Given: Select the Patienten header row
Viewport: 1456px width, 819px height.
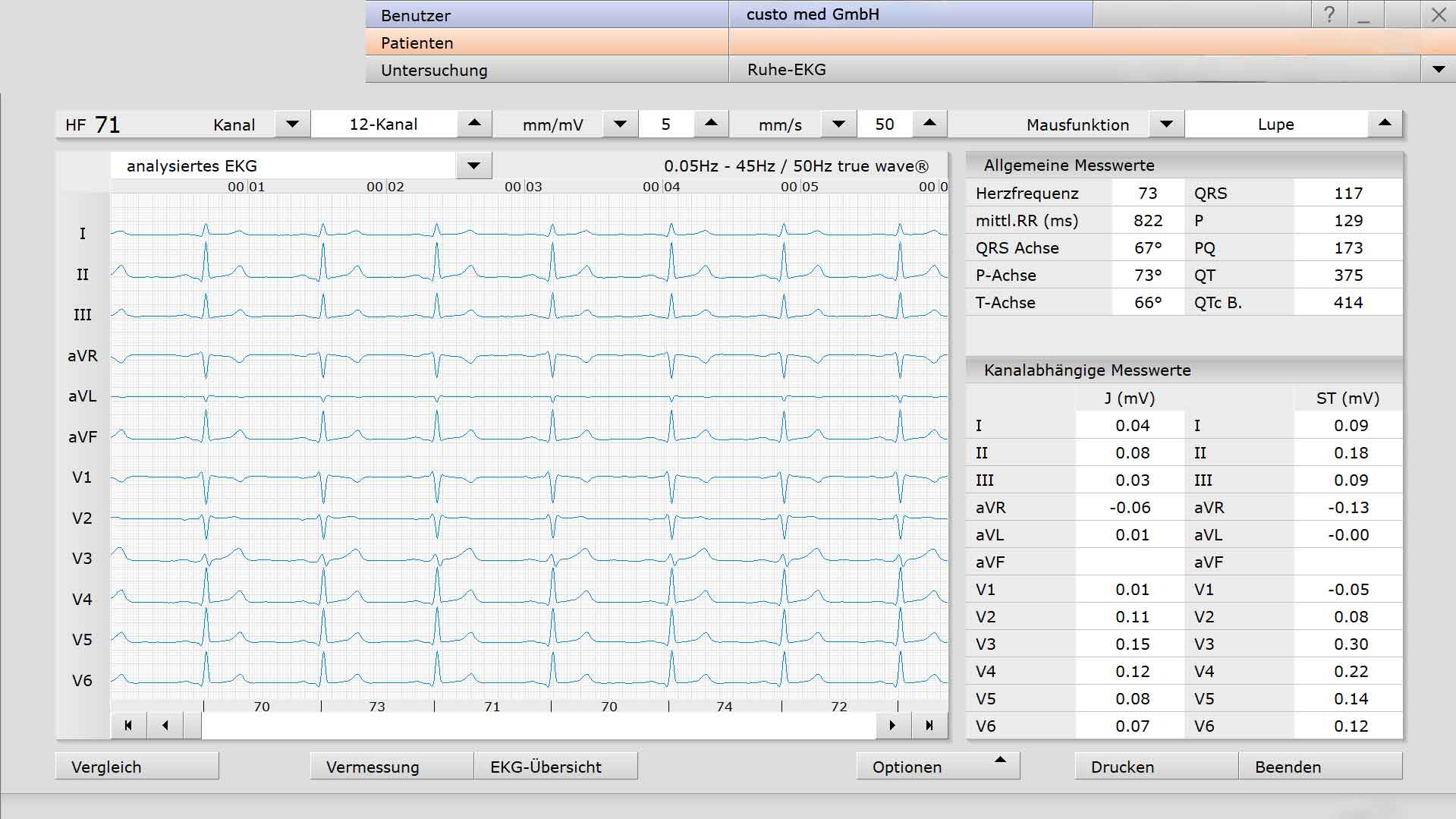Looking at the screenshot, I should click(x=546, y=42).
